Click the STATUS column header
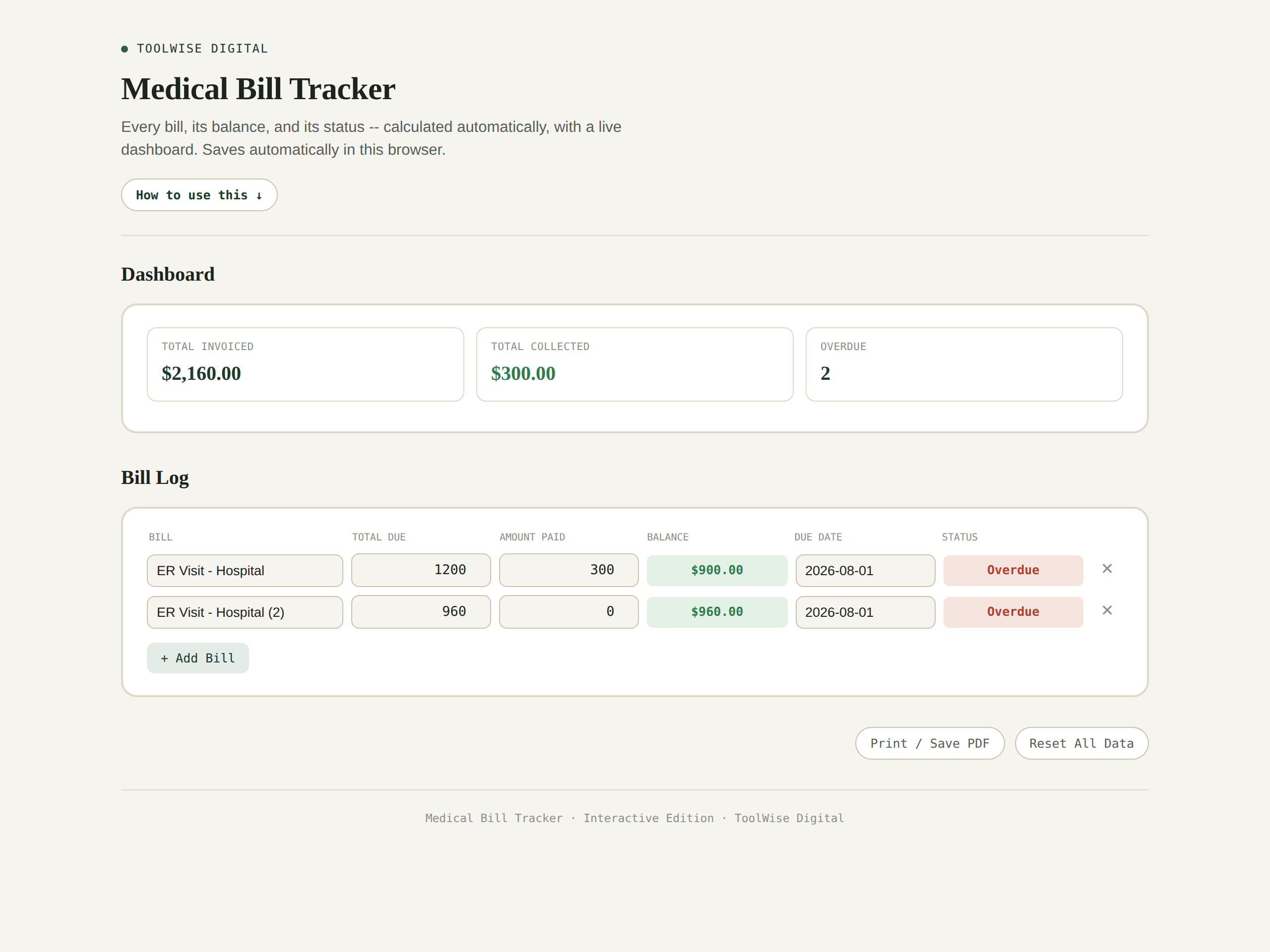The image size is (1270, 952). [x=959, y=537]
